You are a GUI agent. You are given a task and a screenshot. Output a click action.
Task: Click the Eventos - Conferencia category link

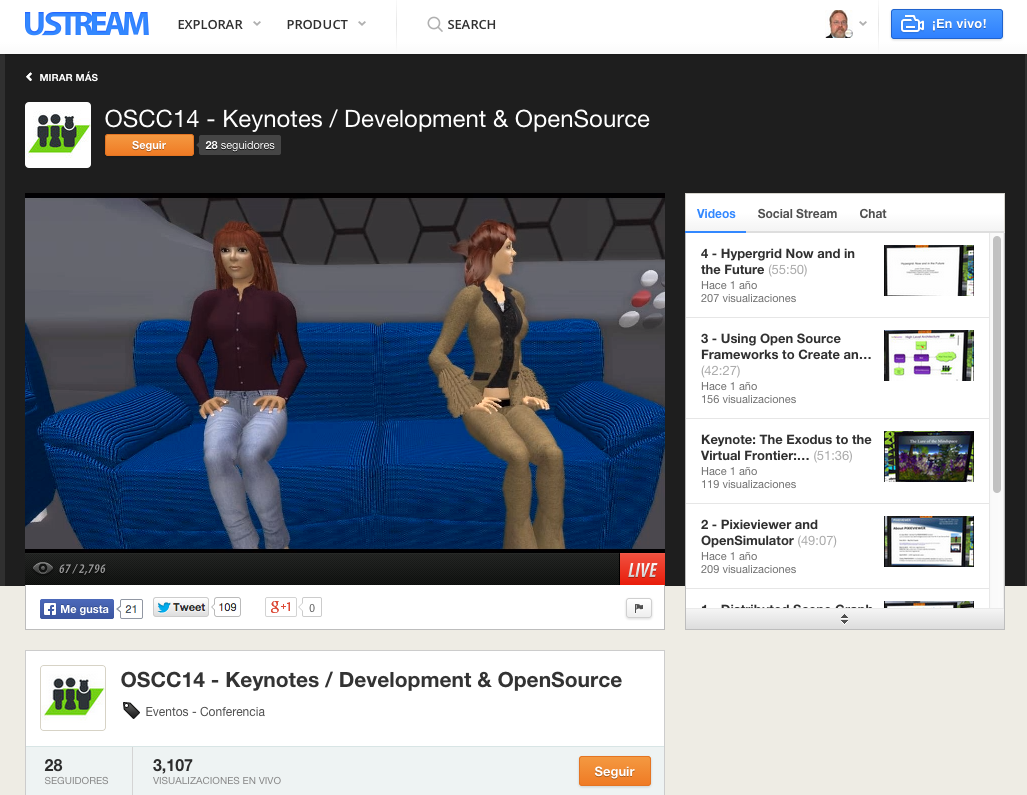205,712
